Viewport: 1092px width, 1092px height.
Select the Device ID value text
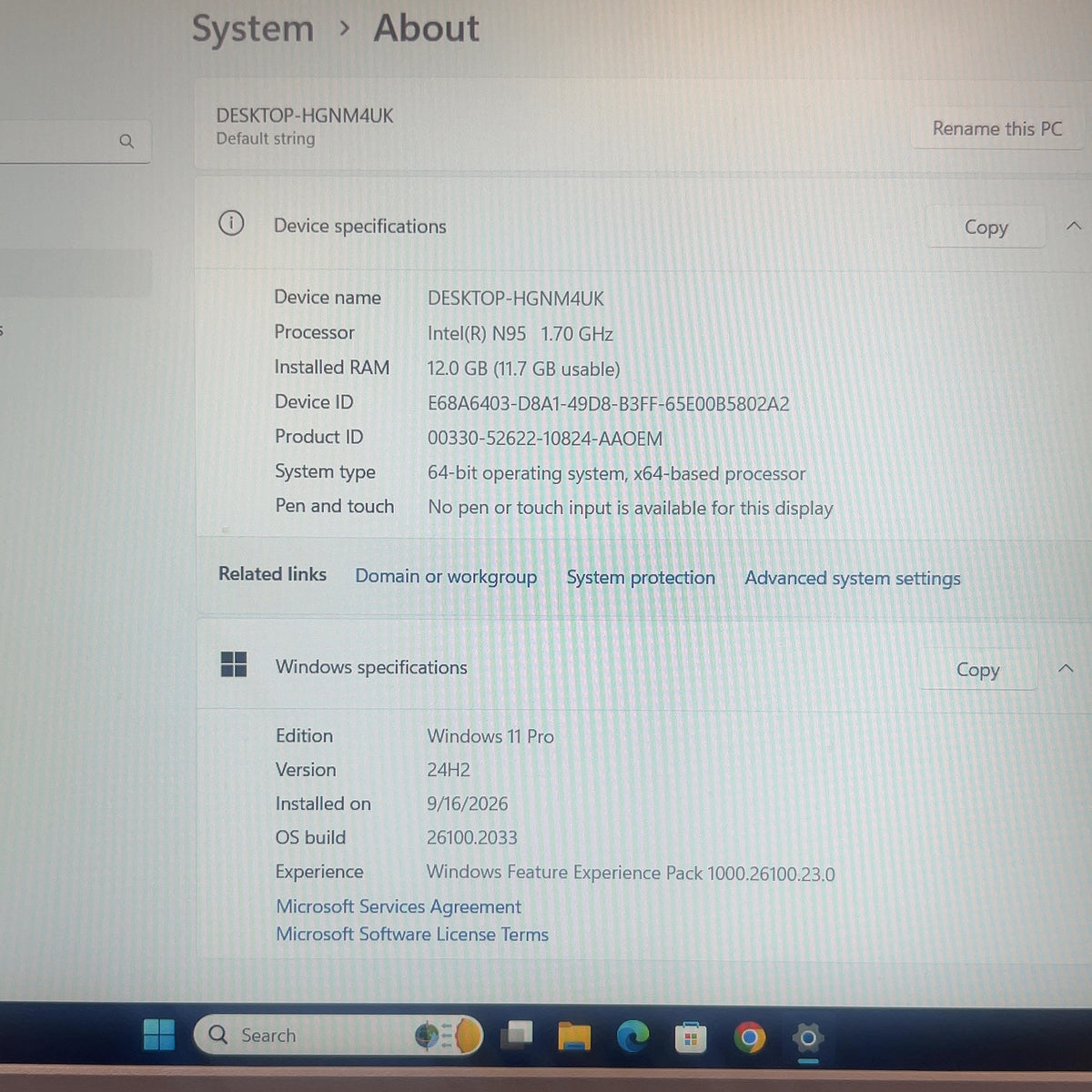[609, 404]
